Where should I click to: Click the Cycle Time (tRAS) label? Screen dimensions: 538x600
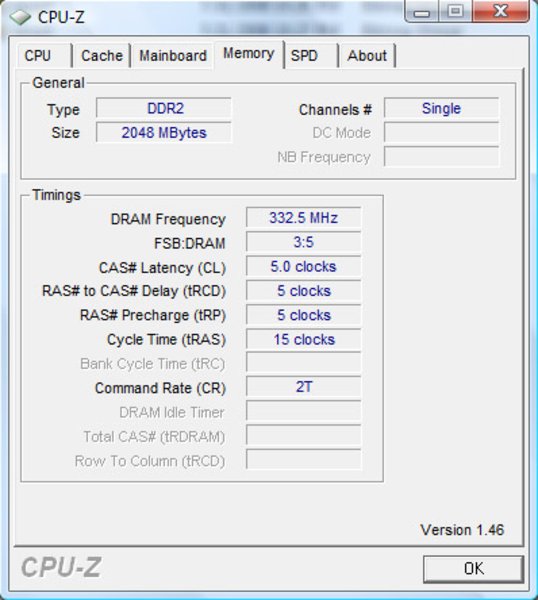click(x=166, y=339)
